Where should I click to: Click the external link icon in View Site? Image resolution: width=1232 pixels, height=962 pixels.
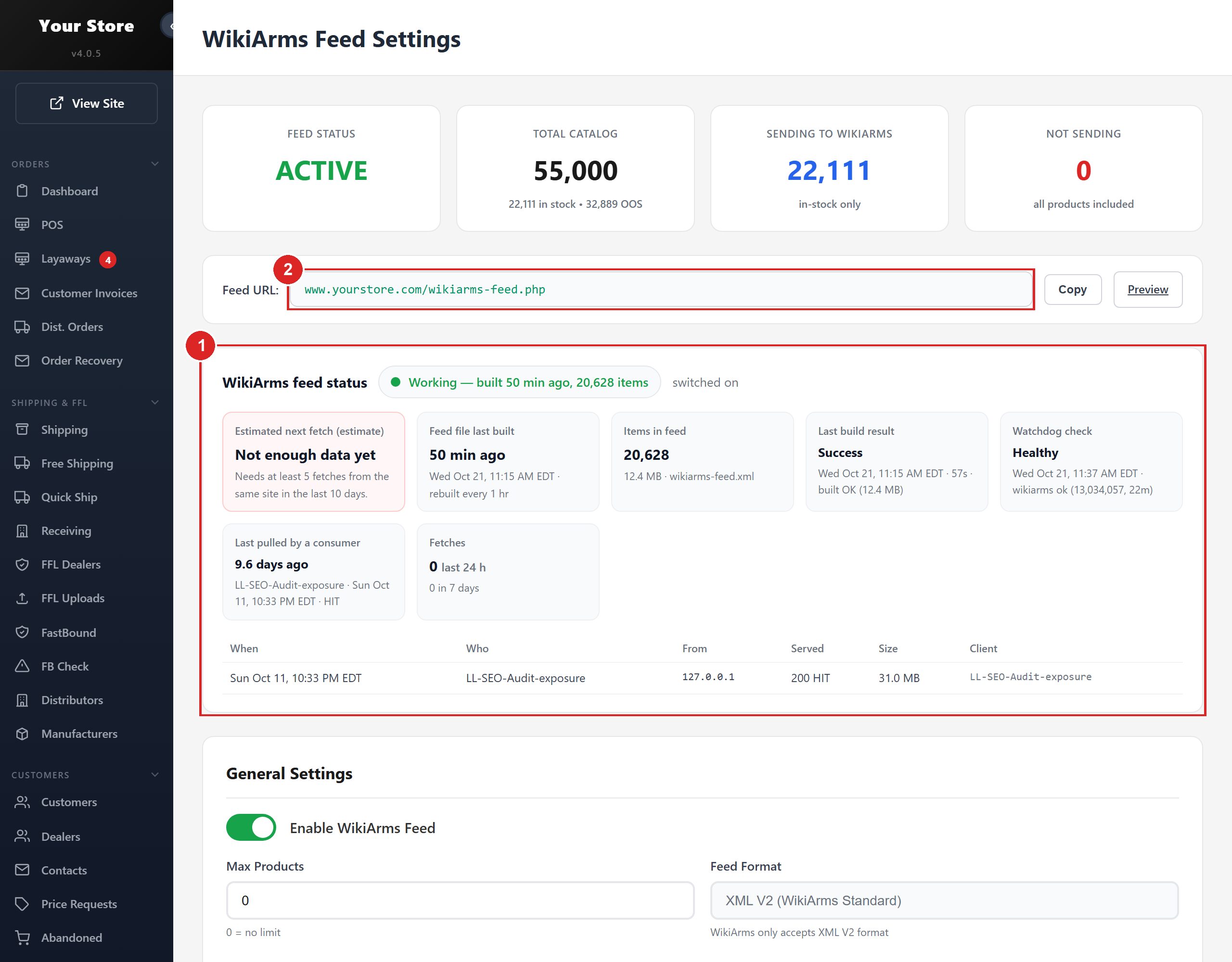pos(56,103)
